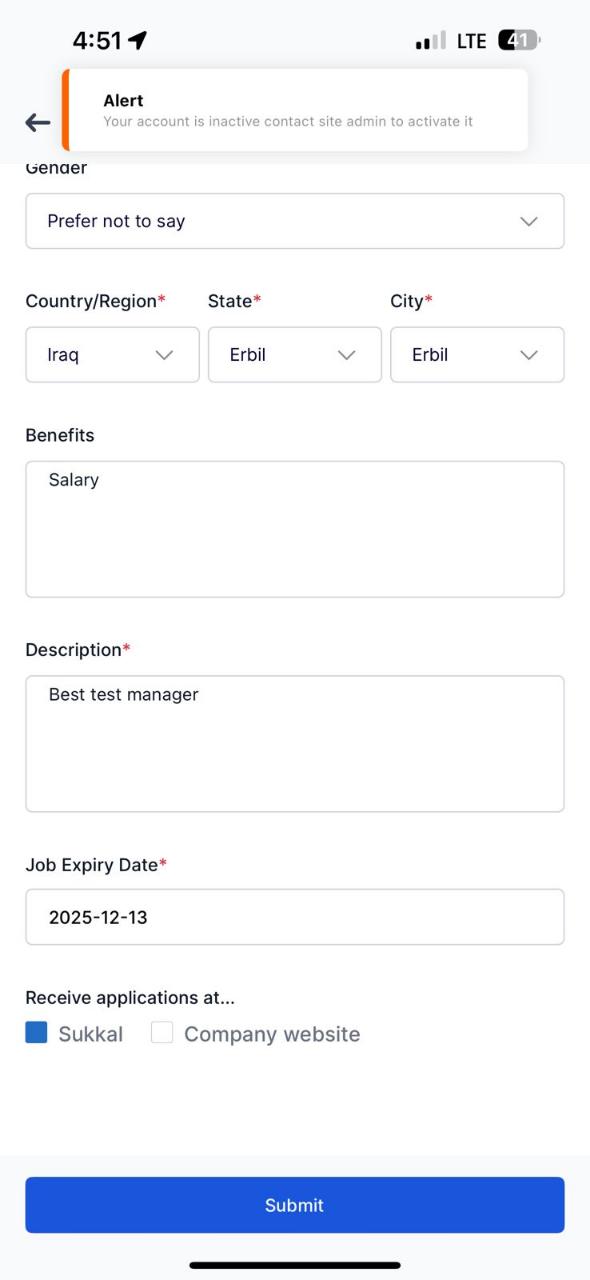The image size is (590, 1280).
Task: Tap the home indicator bar at bottom
Action: tap(295, 1265)
